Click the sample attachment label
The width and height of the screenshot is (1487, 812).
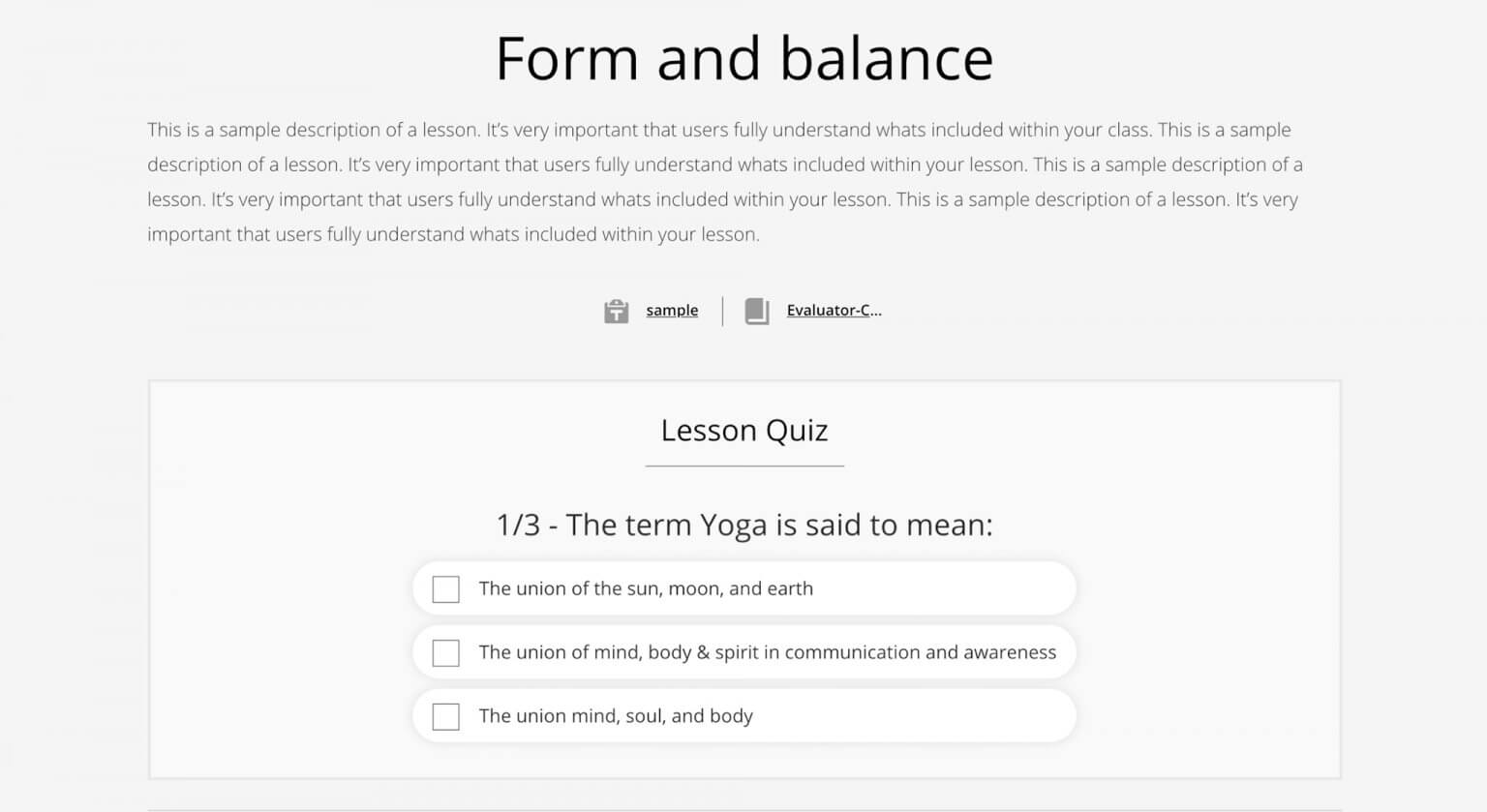coord(671,311)
